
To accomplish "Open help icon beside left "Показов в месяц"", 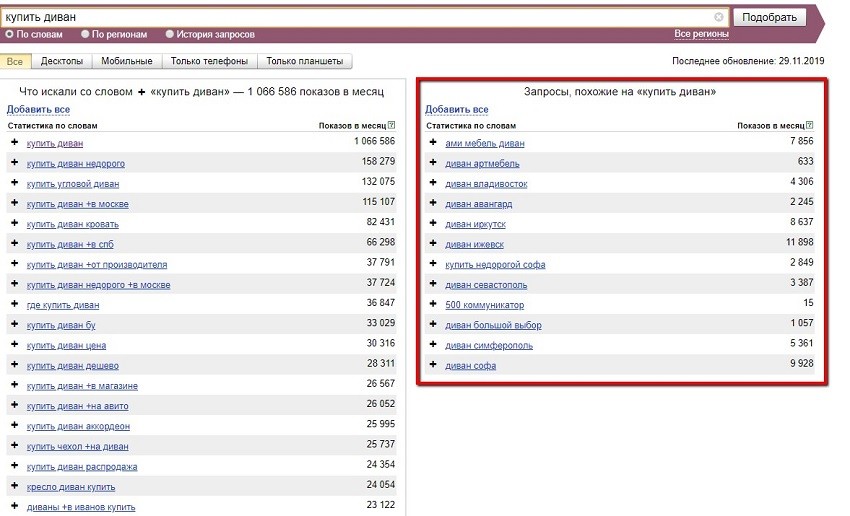I will [x=391, y=125].
